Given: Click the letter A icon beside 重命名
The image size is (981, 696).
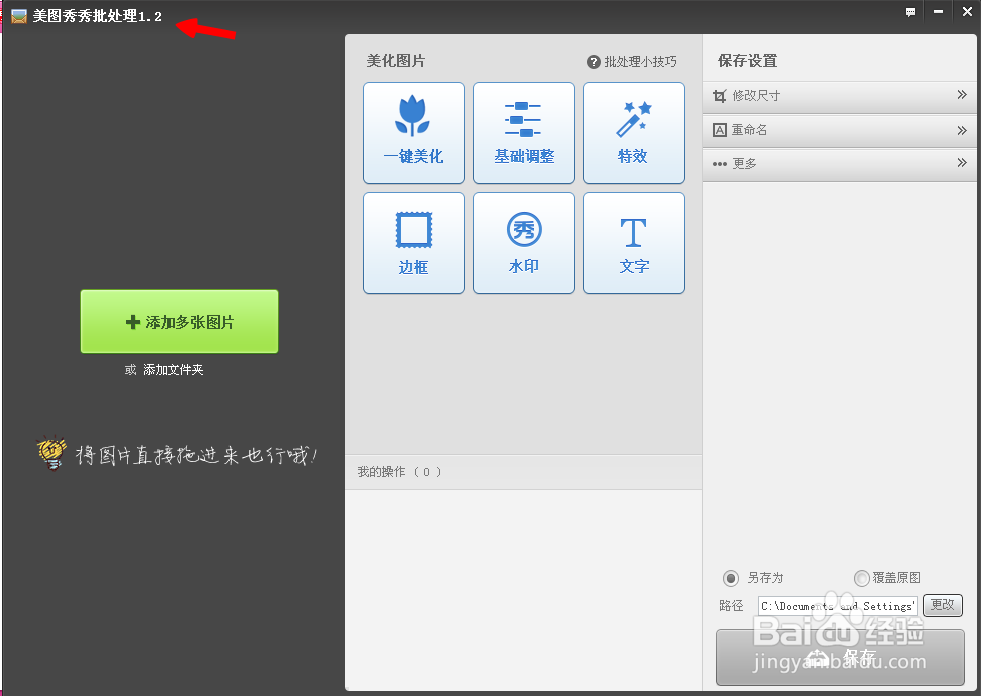Looking at the screenshot, I should point(719,130).
